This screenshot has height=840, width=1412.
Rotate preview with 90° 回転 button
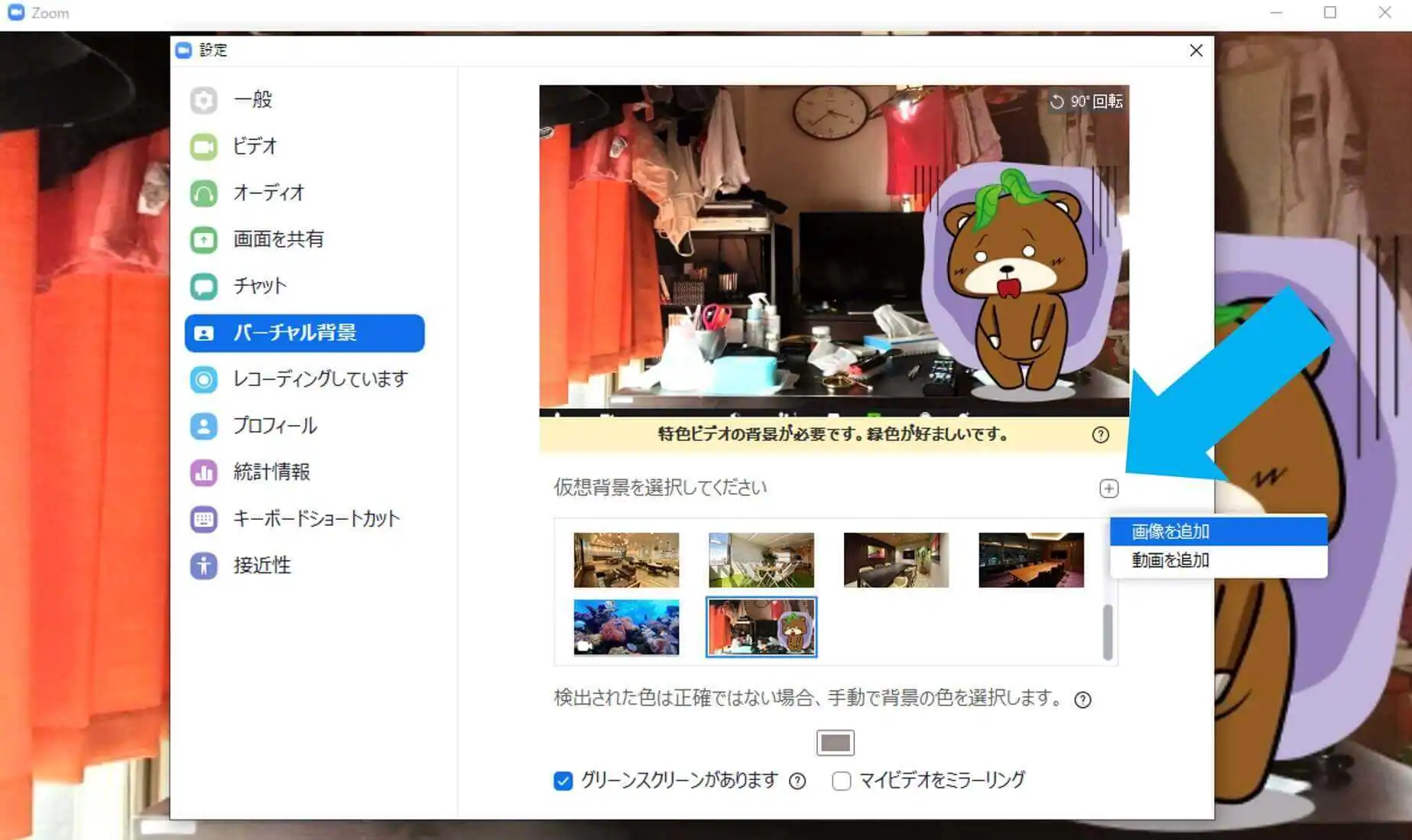[1086, 102]
